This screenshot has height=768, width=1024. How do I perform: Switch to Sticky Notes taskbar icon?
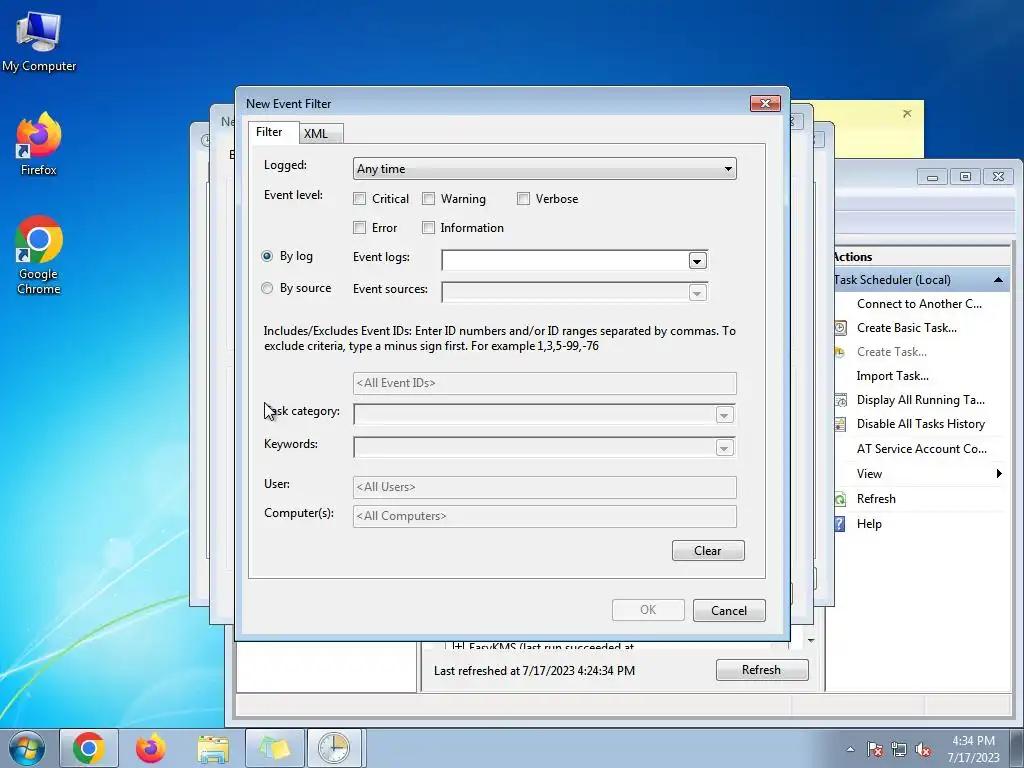274,748
